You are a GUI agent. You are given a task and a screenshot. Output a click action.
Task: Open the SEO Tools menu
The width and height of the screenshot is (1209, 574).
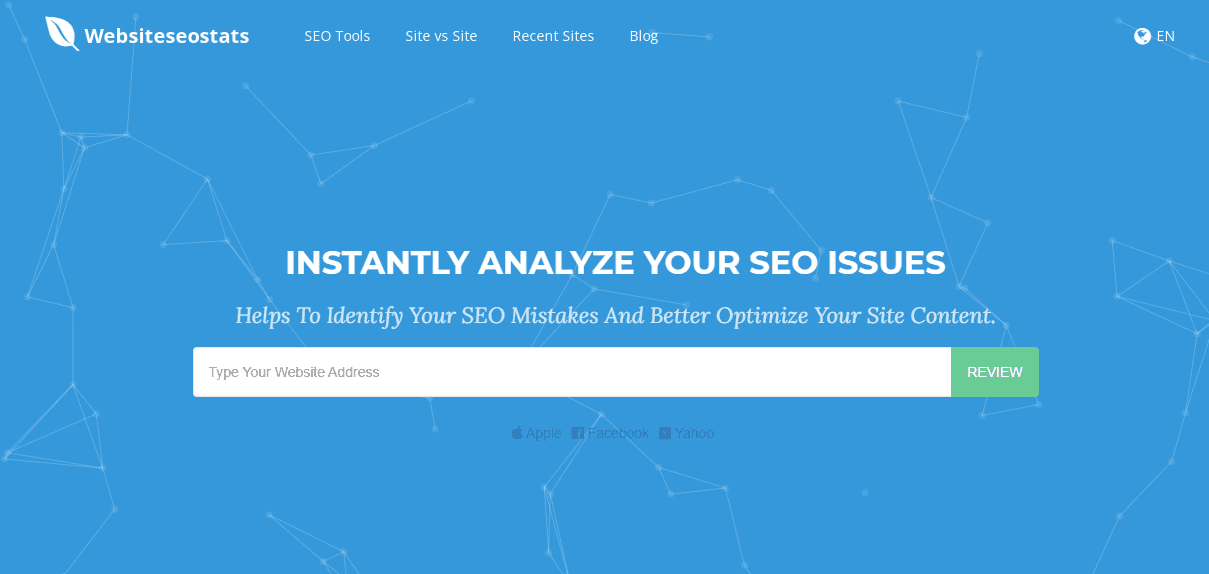click(x=337, y=36)
